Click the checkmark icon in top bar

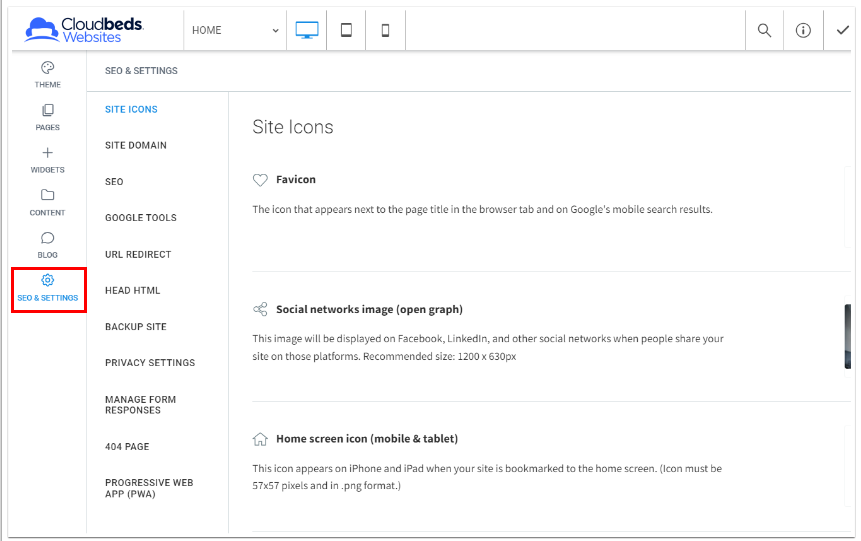[842, 30]
